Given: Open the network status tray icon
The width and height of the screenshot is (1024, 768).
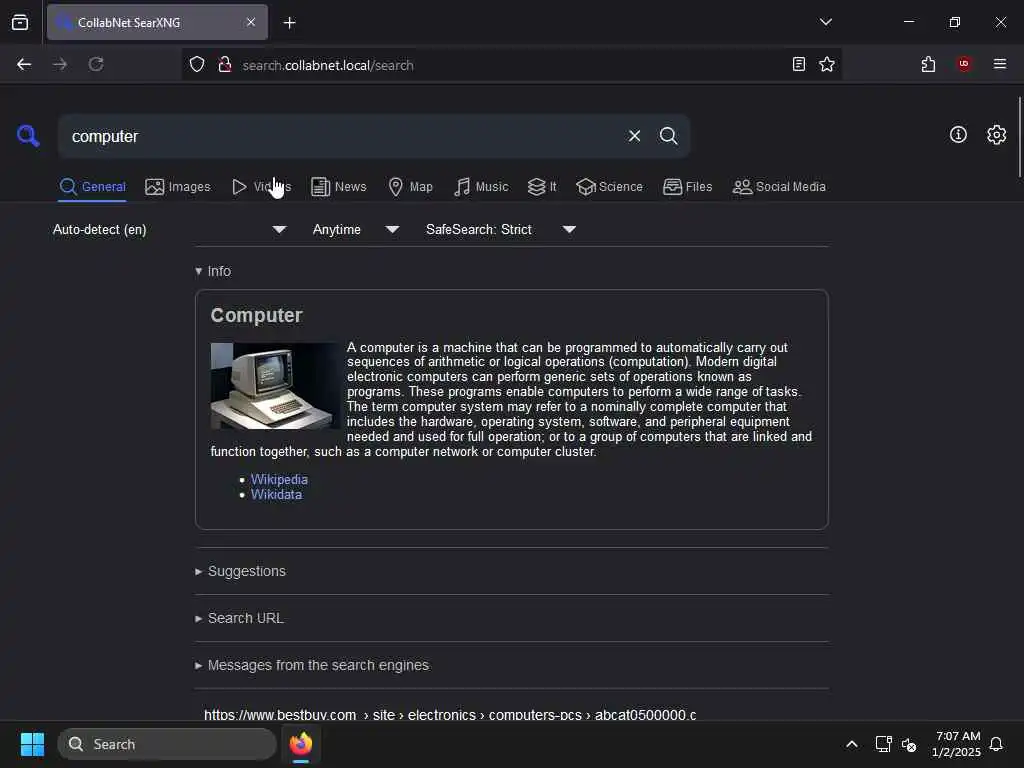Looking at the screenshot, I should tap(883, 744).
